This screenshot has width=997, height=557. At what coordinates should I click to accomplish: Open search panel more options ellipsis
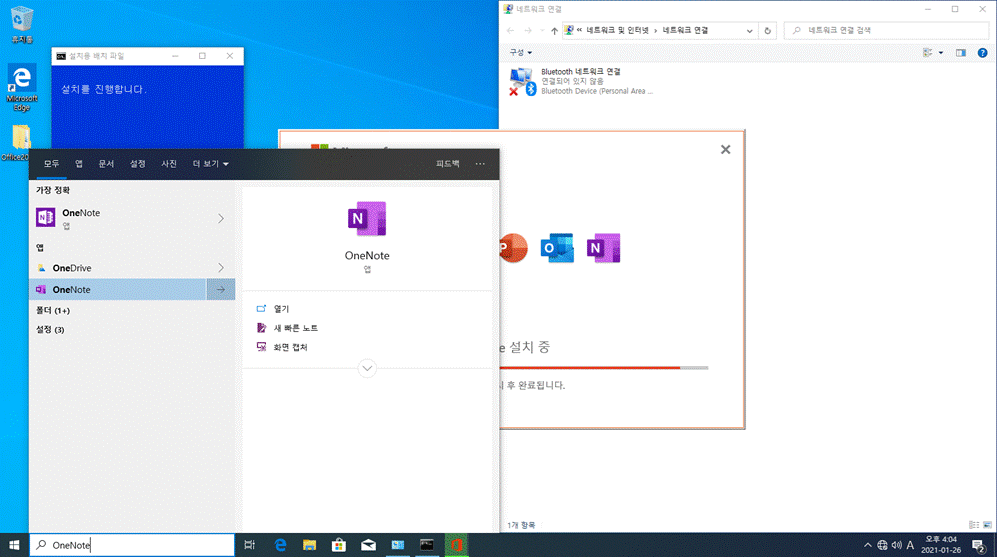[480, 164]
